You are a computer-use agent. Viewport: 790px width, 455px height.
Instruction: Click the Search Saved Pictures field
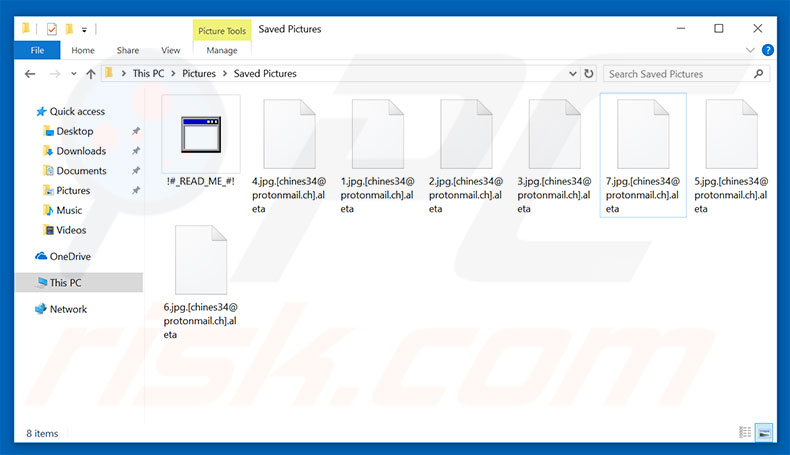686,74
